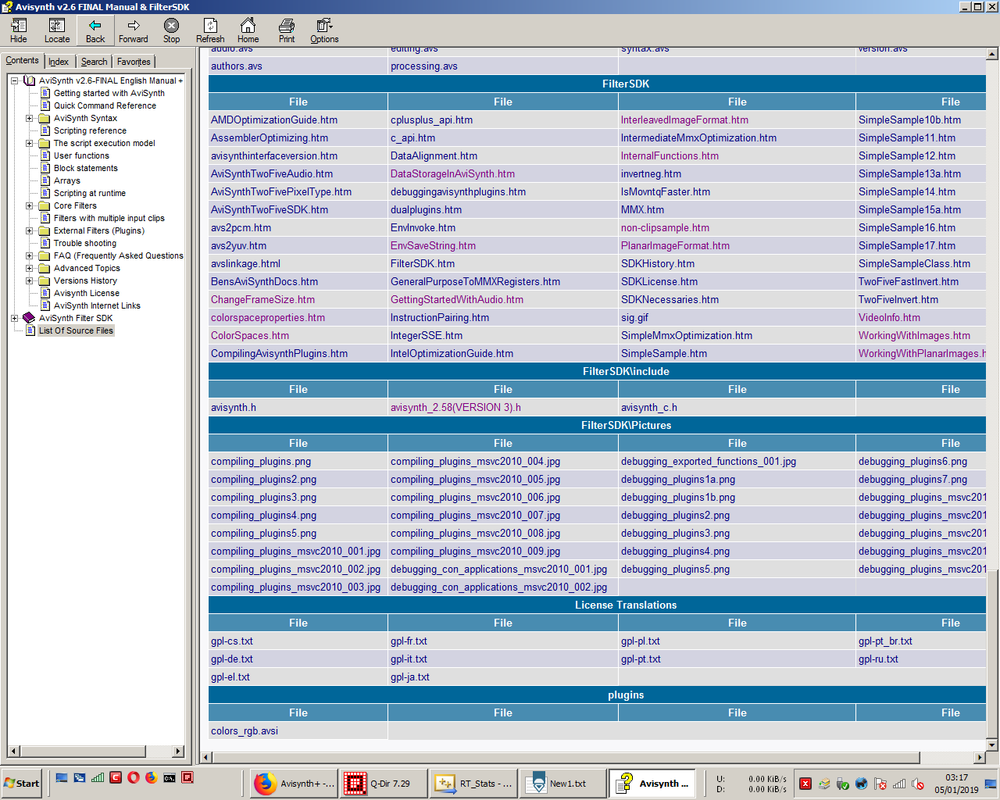1000x800 pixels.
Task: Click the Hide toolbar icon
Action: [18, 30]
